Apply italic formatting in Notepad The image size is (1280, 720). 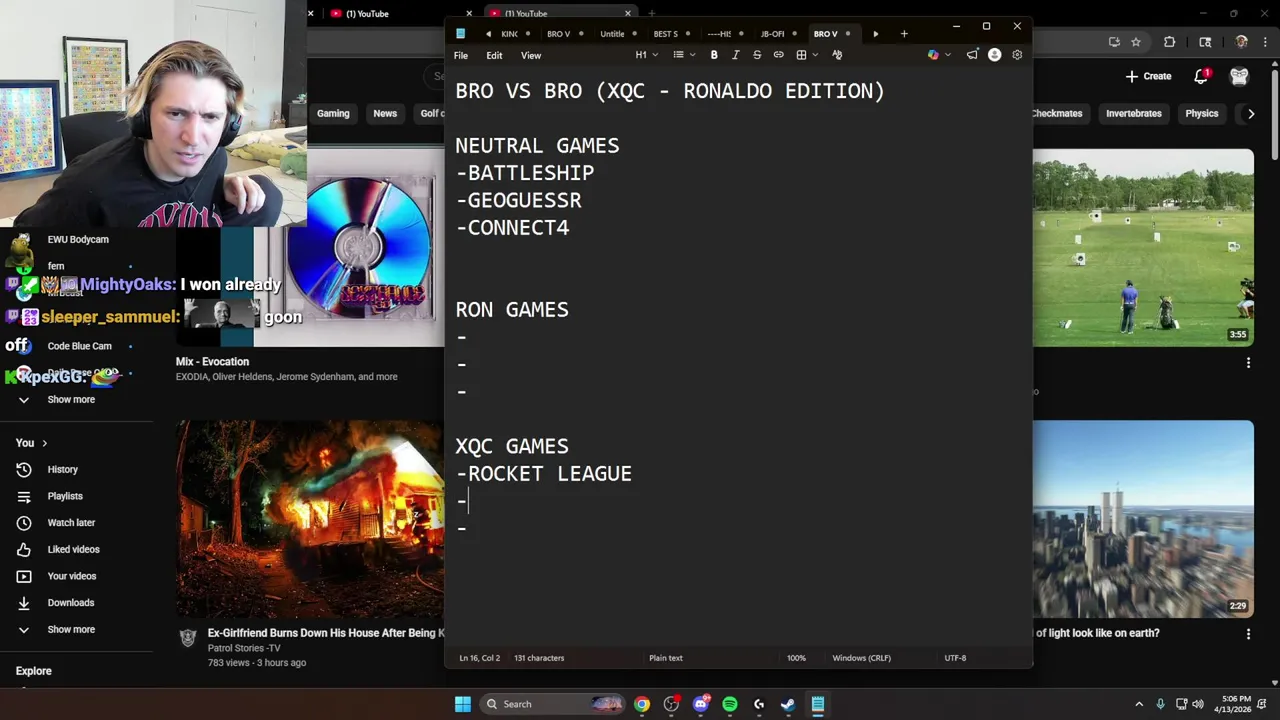[x=736, y=55]
